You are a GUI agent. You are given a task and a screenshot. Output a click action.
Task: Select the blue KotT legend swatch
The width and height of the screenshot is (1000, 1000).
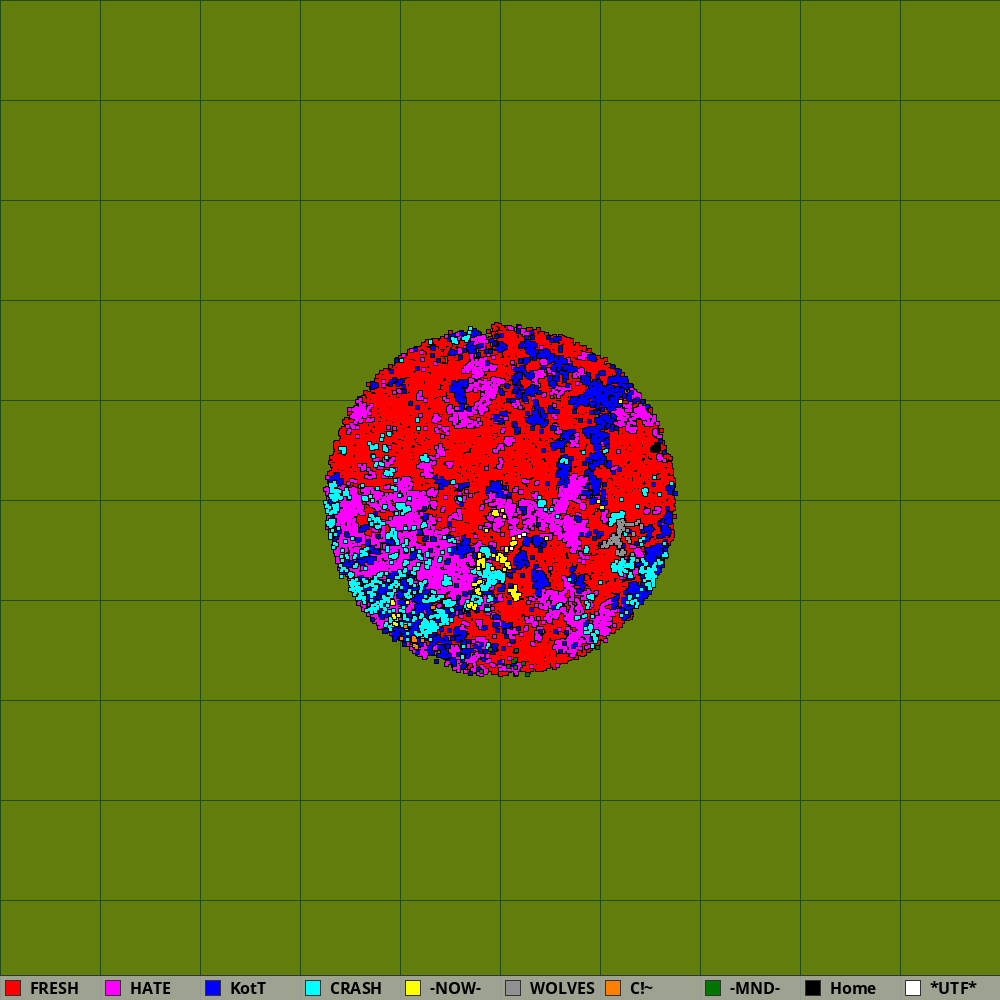coord(213,988)
